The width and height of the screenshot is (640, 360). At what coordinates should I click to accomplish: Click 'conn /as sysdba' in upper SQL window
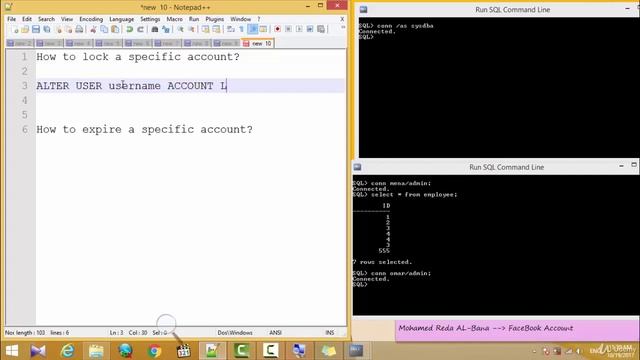point(405,26)
